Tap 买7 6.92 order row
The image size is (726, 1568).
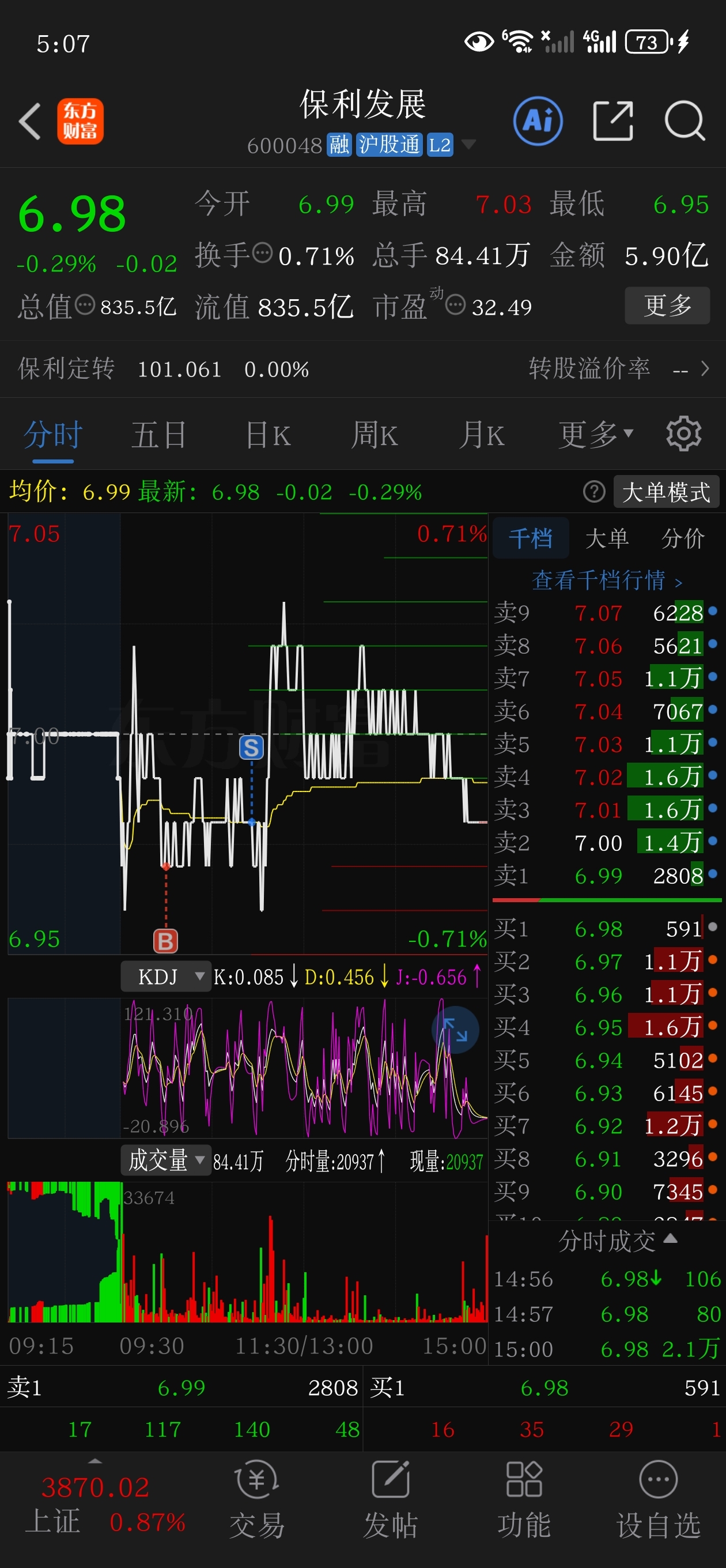tap(607, 1125)
